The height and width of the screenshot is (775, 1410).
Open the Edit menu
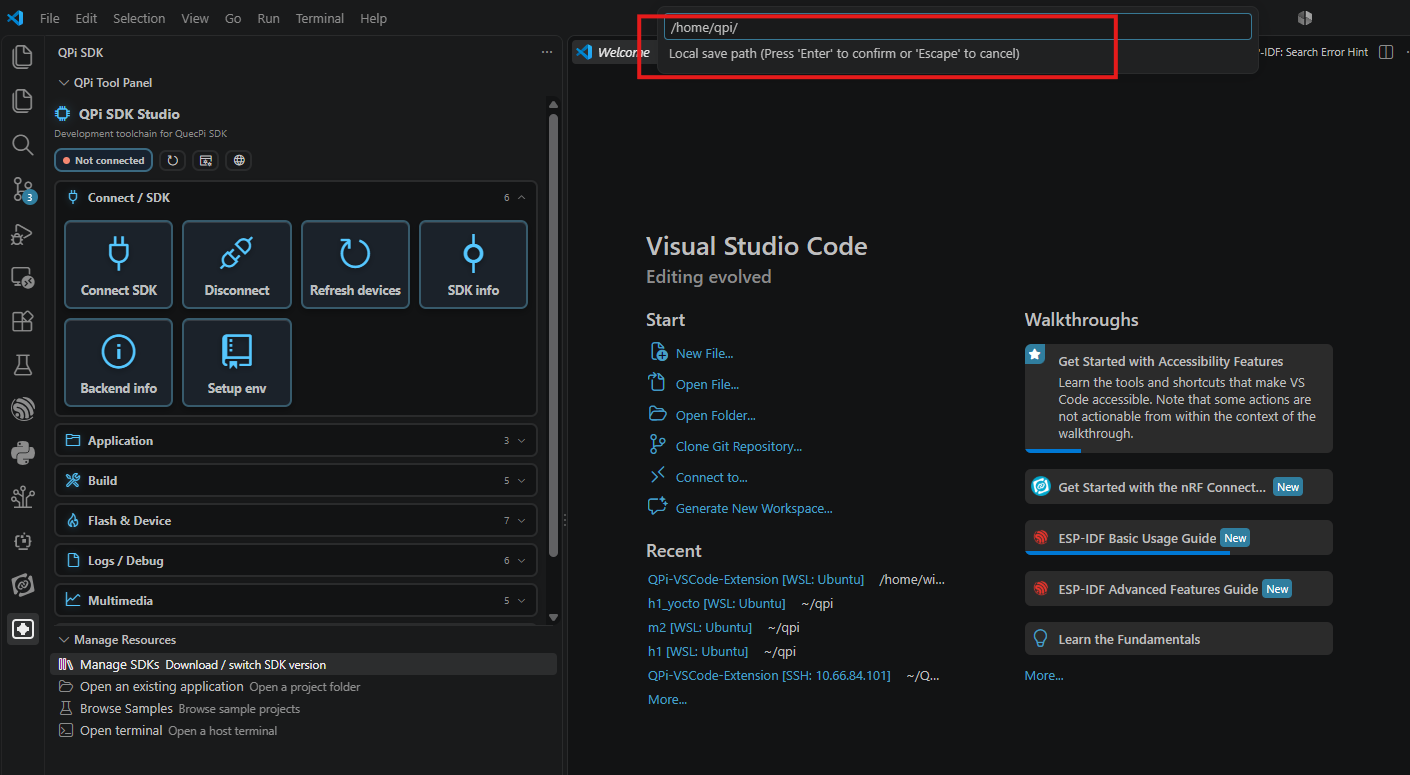[x=86, y=18]
